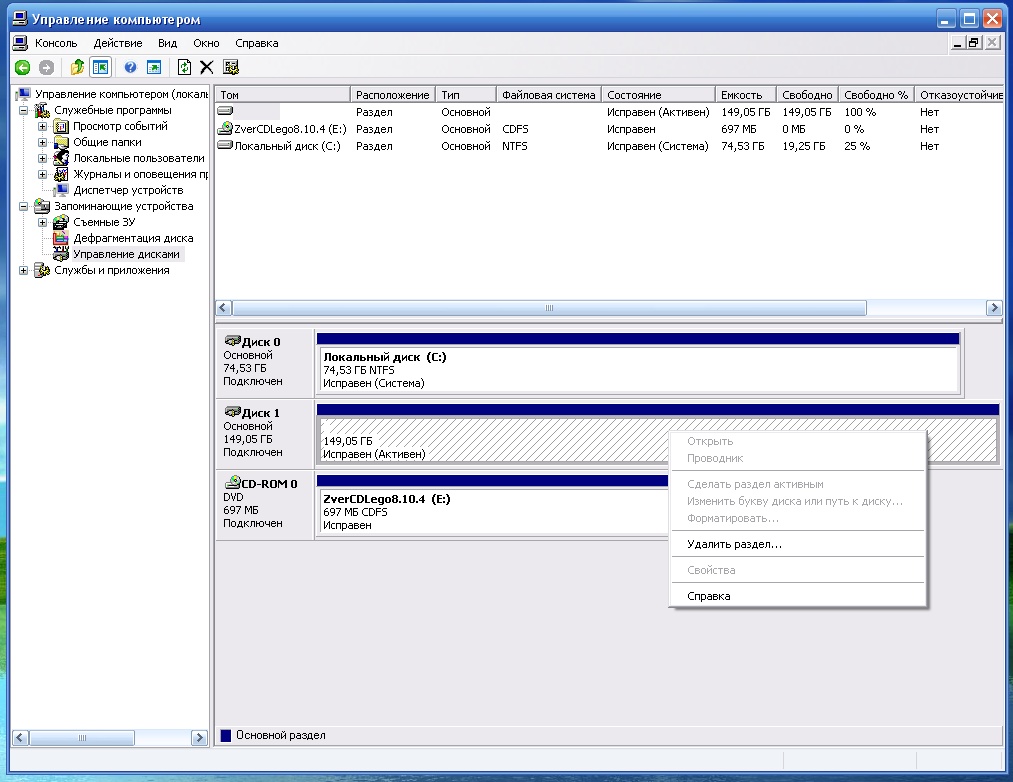Click the blue question mark Help icon
1013x782 pixels.
[x=131, y=67]
